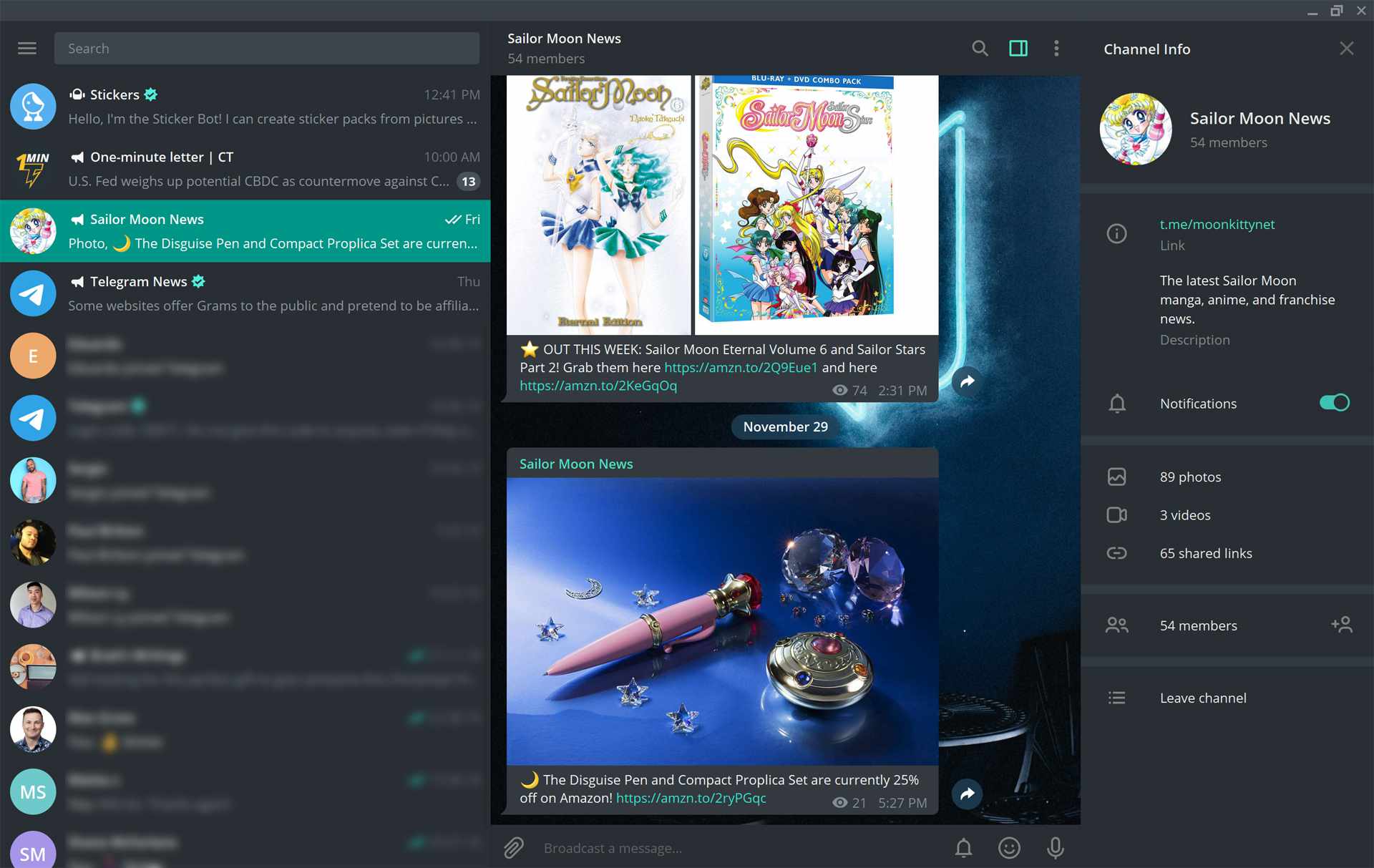Toggle the channel info side panel
This screenshot has height=868, width=1374.
coord(1018,48)
